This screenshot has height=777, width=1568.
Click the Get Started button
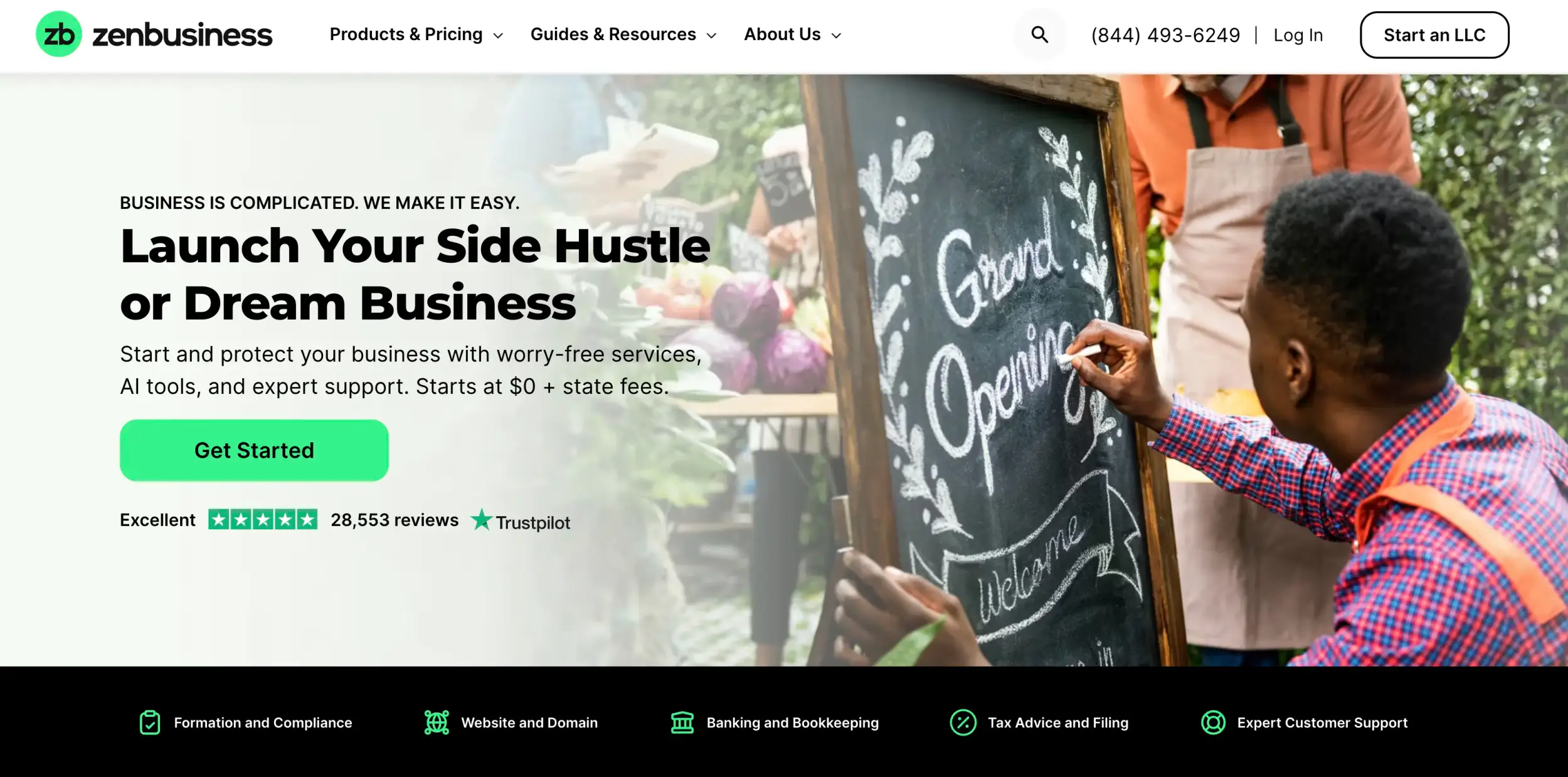254,450
